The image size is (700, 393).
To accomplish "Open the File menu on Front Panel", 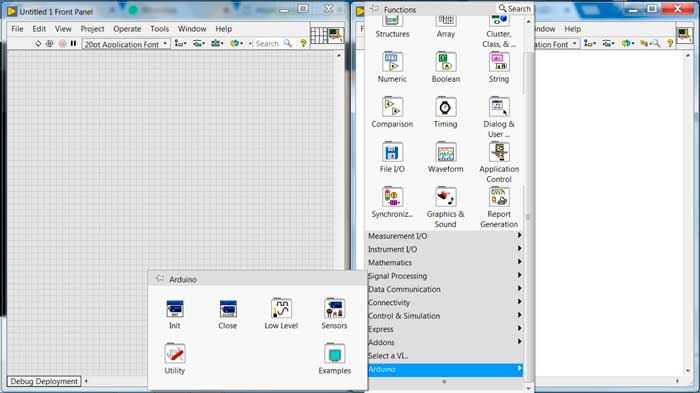I will 17,29.
